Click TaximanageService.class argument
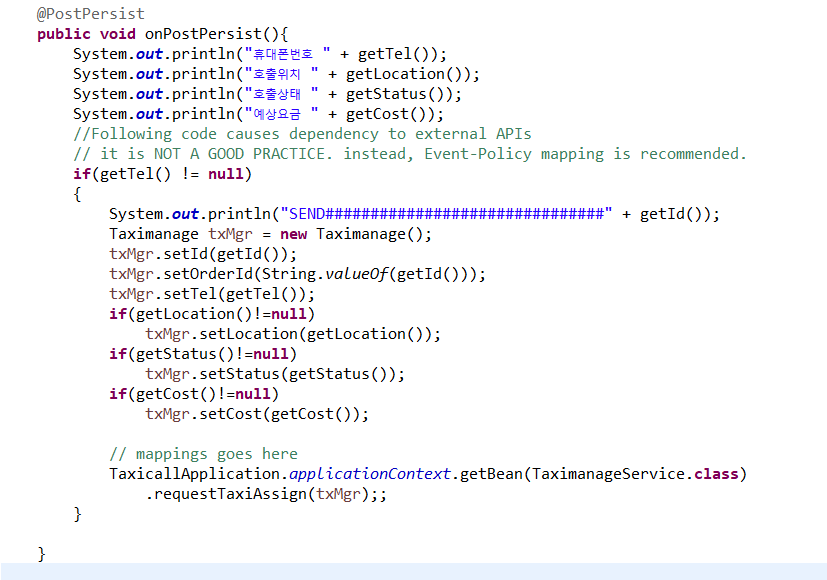This screenshot has height=580, width=827. point(635,474)
